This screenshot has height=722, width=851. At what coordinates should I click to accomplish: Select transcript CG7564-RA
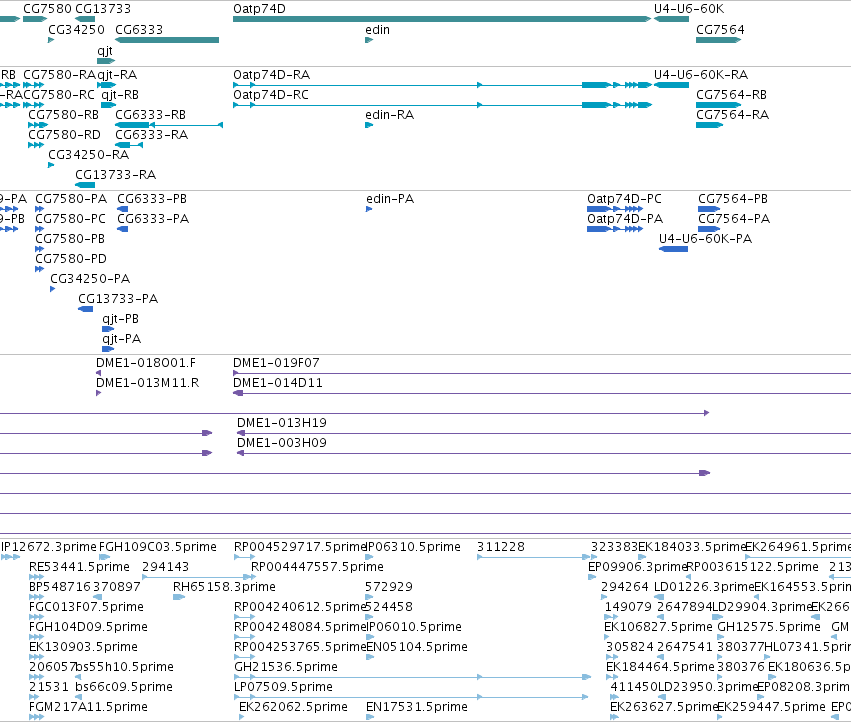click(709, 125)
